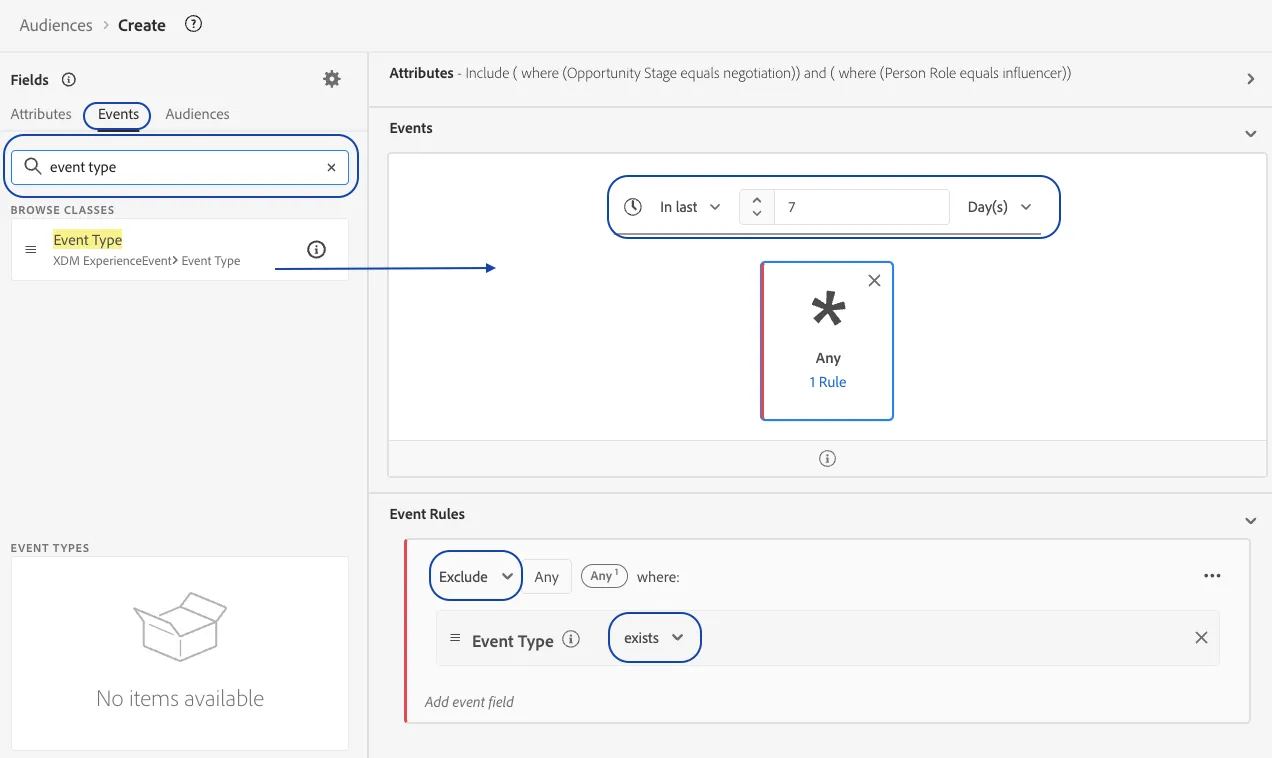Click the info icon beside Fields
Viewport: 1272px width, 758px height.
pyautogui.click(x=69, y=80)
